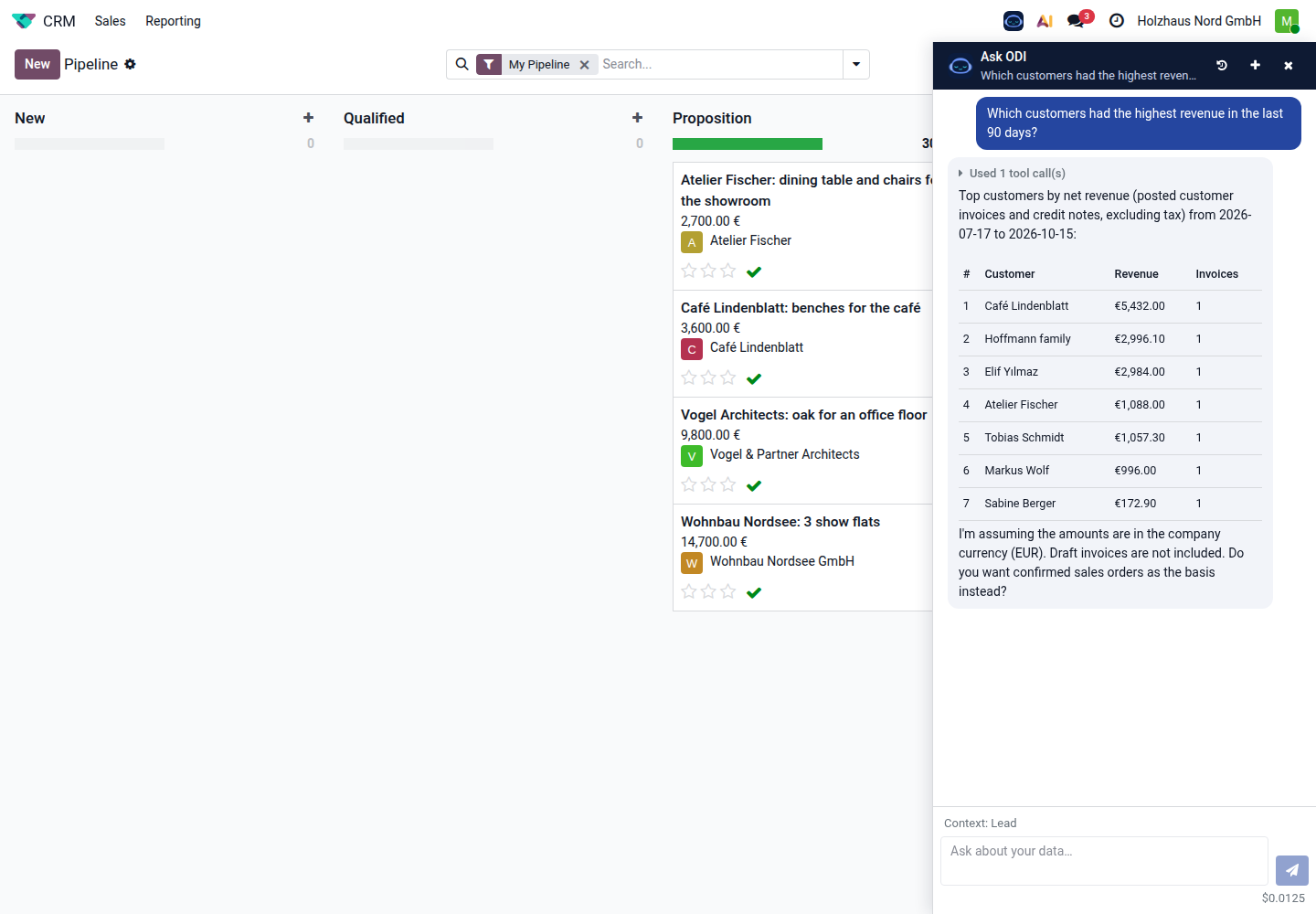Focus the Search field in the pipeline
Screen dimensions: 1316x914
720,64
